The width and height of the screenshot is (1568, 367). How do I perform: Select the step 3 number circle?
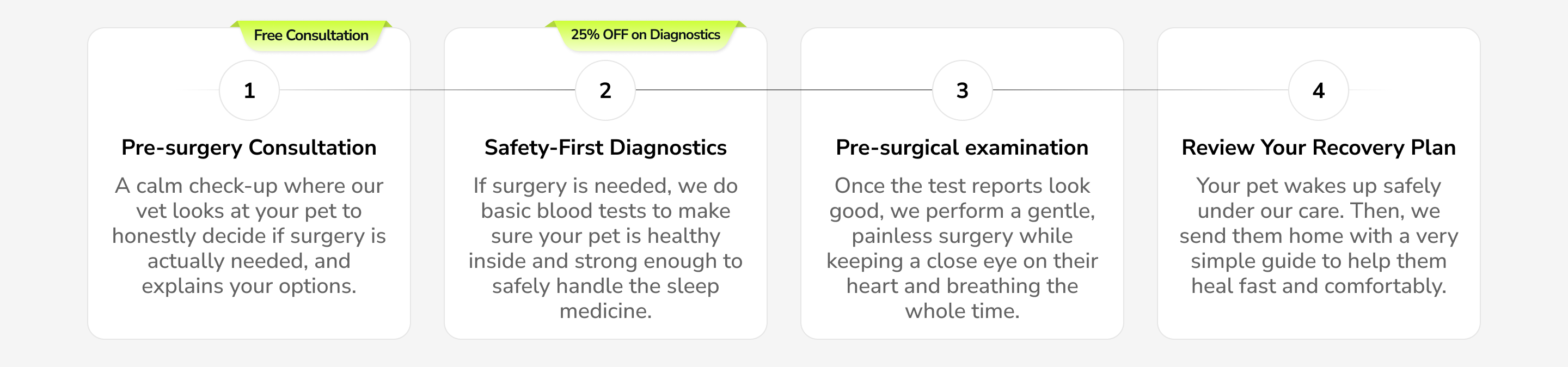pos(961,90)
